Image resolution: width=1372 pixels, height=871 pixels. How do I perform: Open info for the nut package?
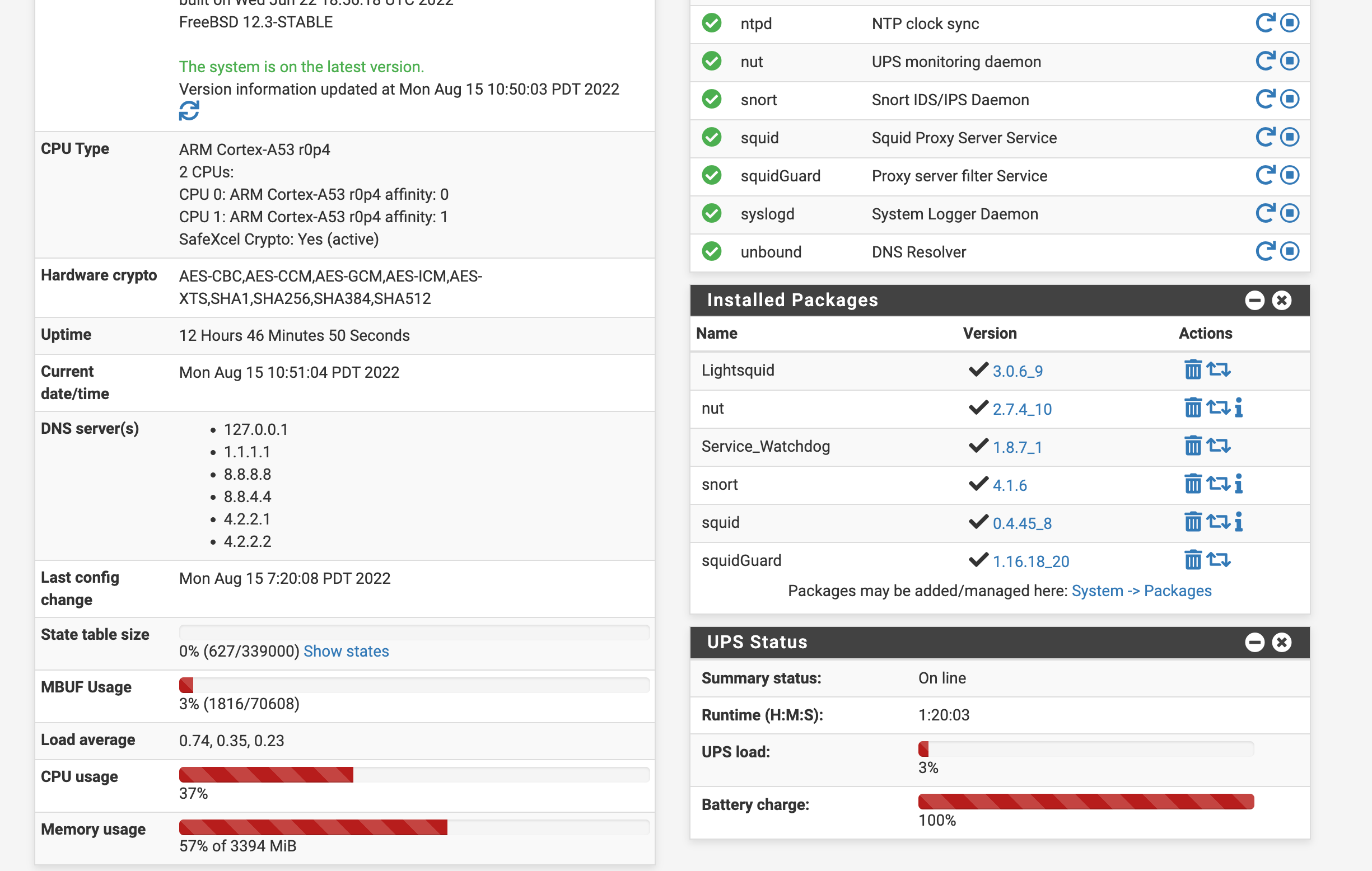(1239, 409)
